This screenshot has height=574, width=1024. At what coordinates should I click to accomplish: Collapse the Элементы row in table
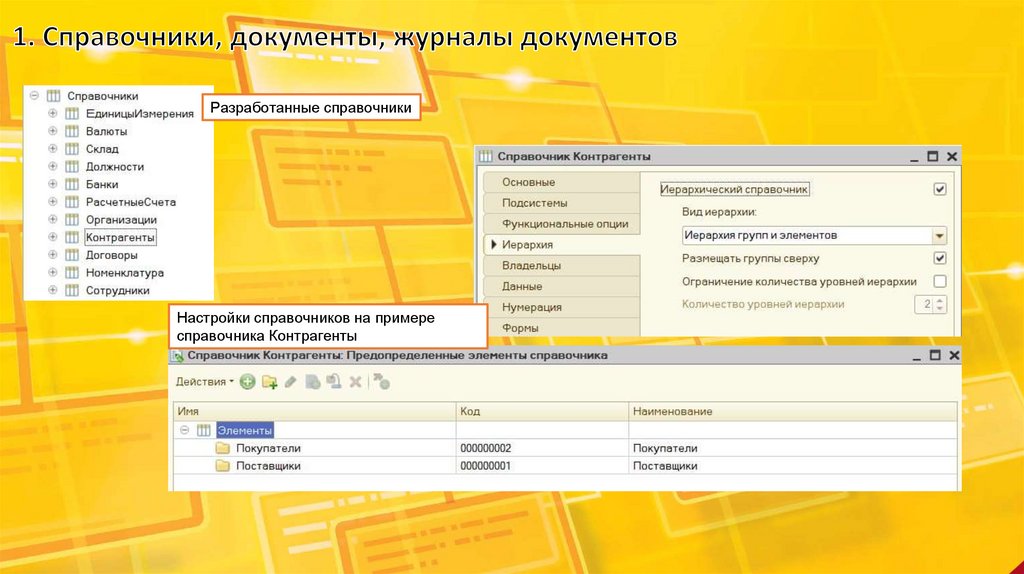(x=184, y=430)
